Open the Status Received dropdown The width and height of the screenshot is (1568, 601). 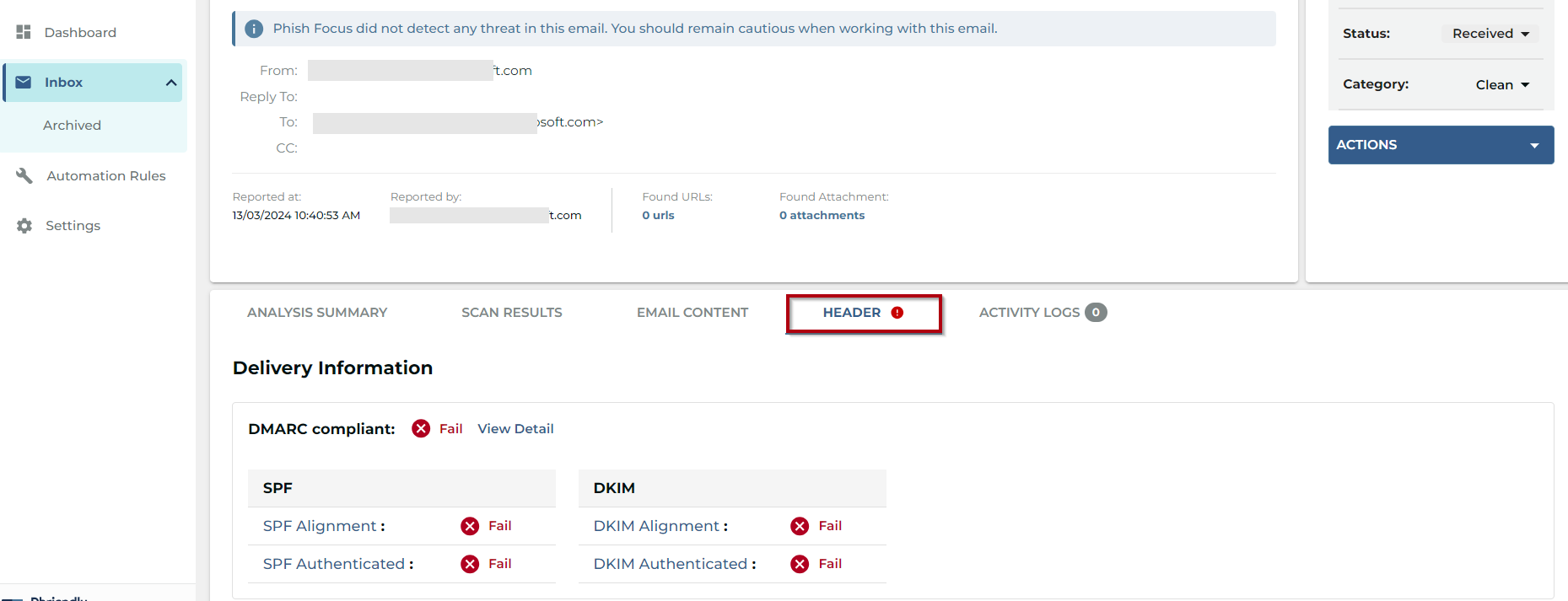1490,34
